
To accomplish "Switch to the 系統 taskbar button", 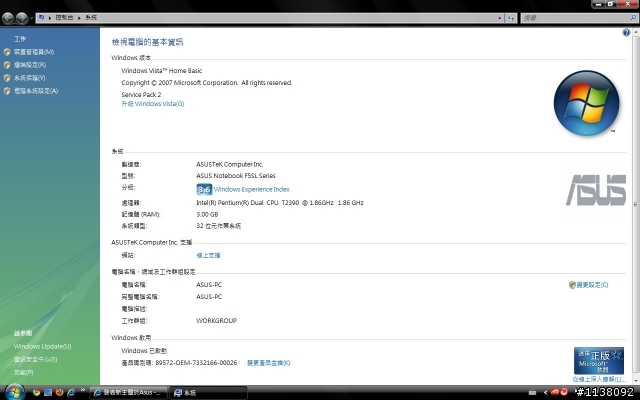I will click(x=208, y=393).
